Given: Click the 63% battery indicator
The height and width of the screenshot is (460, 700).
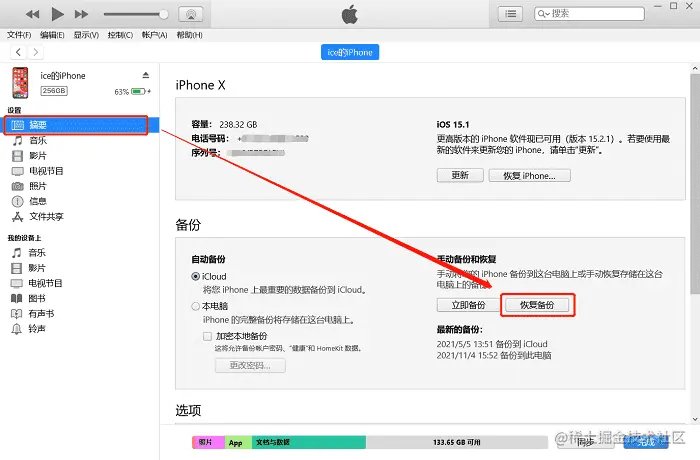Looking at the screenshot, I should tap(133, 92).
